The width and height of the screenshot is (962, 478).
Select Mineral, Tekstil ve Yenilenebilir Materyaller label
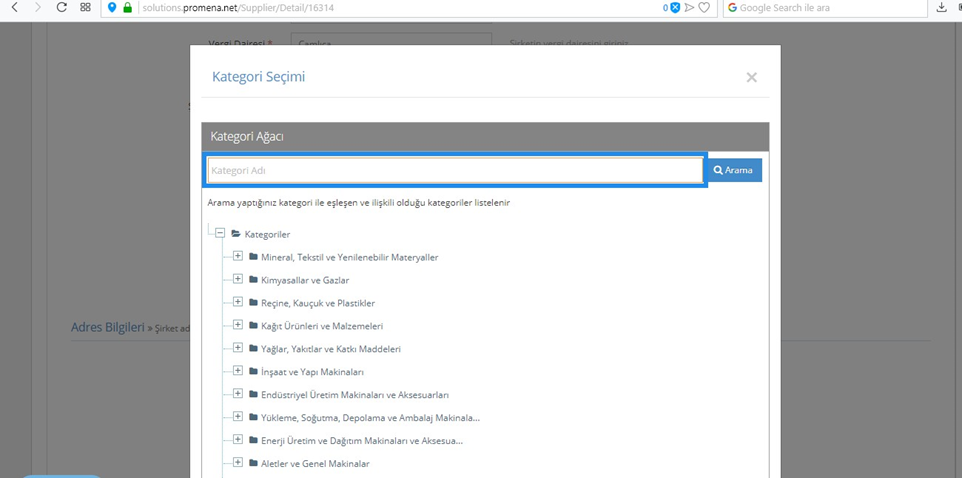point(350,257)
